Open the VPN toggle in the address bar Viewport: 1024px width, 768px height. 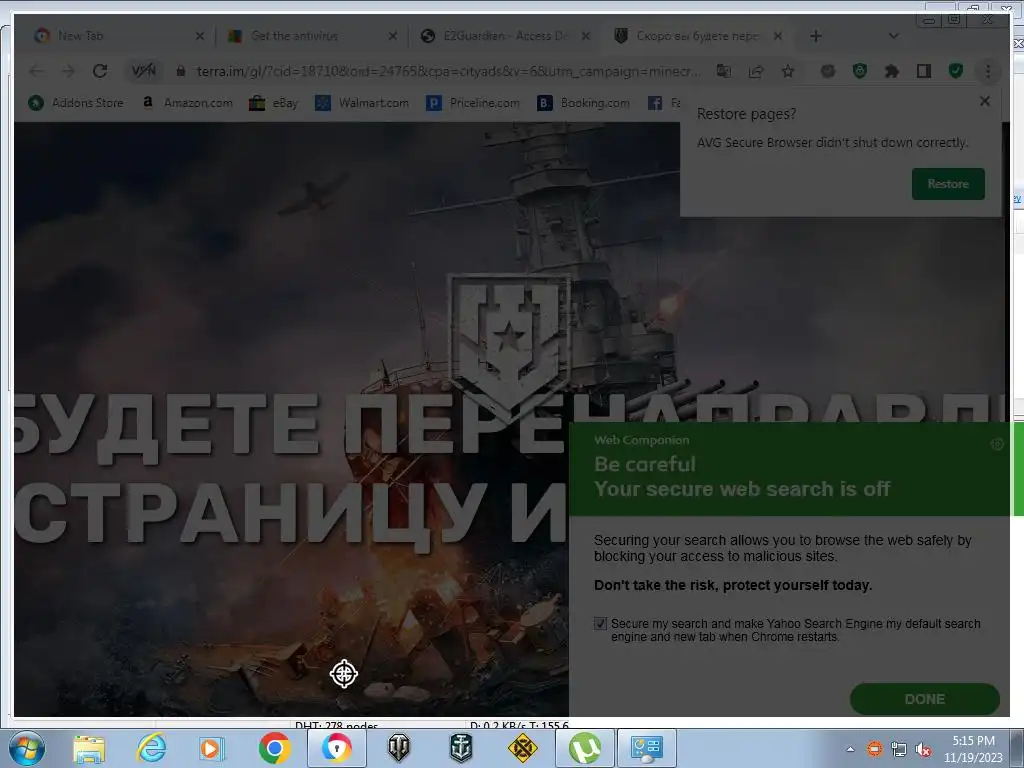point(144,71)
